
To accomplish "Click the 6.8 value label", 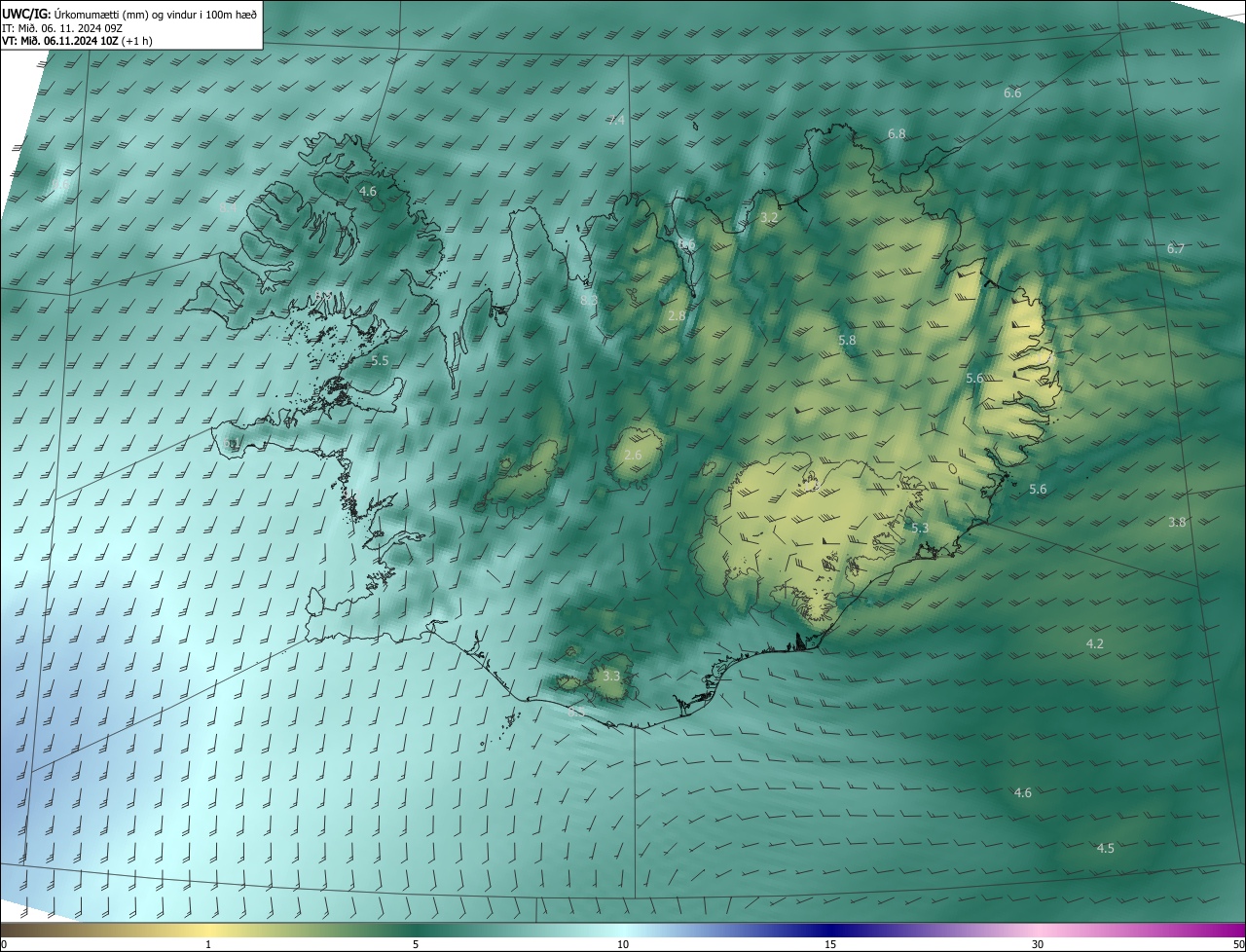I will tap(897, 134).
